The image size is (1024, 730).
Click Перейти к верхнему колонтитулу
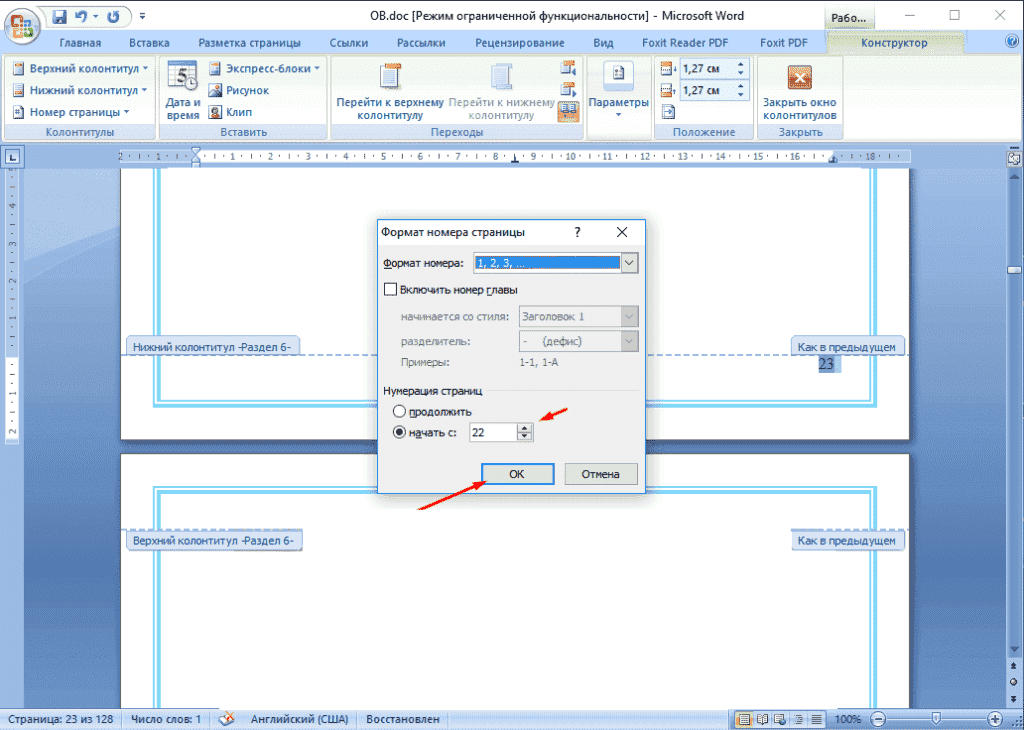390,91
